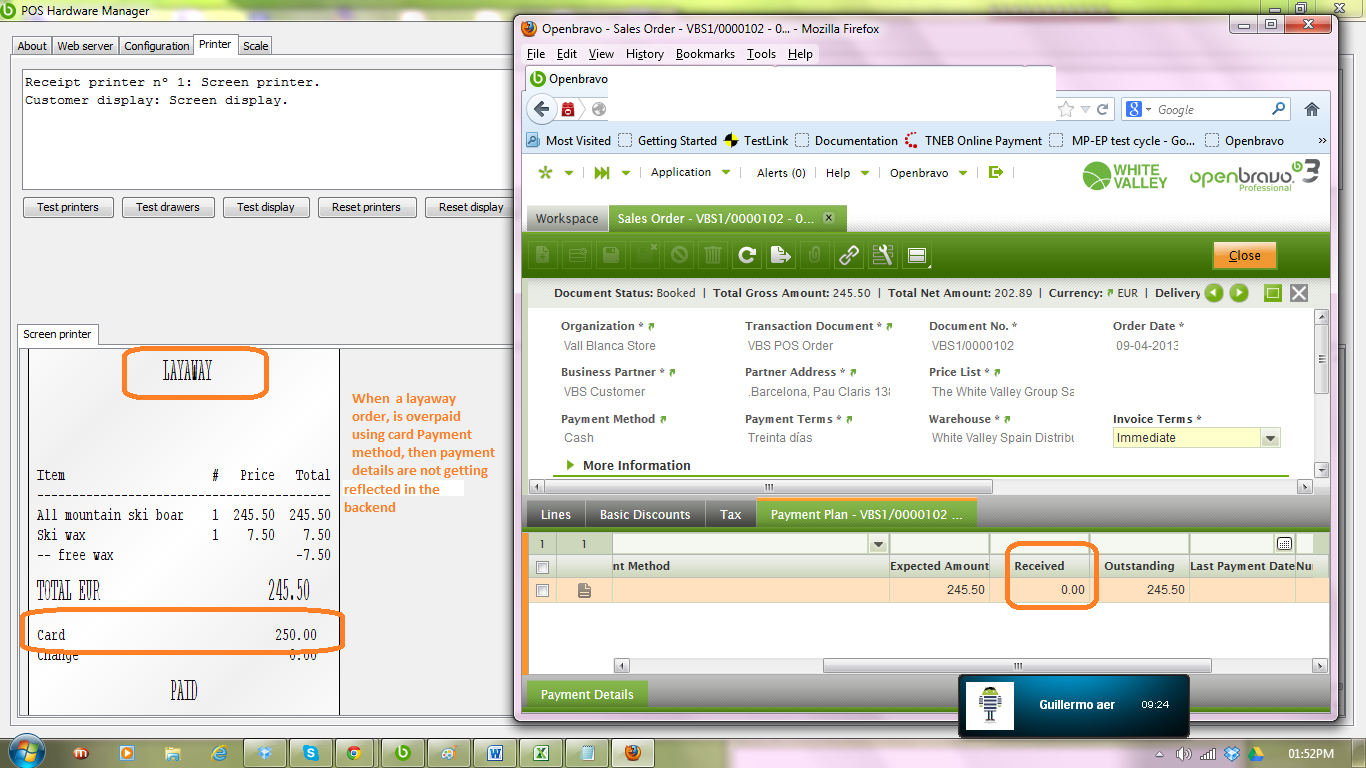Go to previous record with green left arrow
Screen dimensions: 1366x768
point(1214,293)
